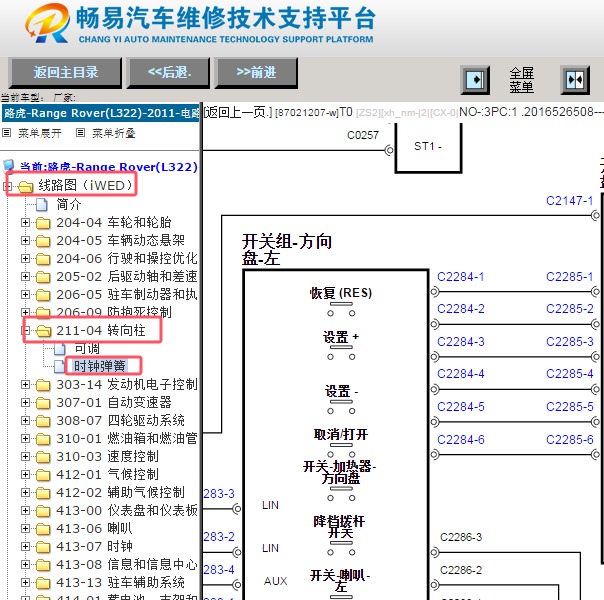Click the 205-02 folder icon
Viewport: 604px width, 600px height.
coord(43,277)
